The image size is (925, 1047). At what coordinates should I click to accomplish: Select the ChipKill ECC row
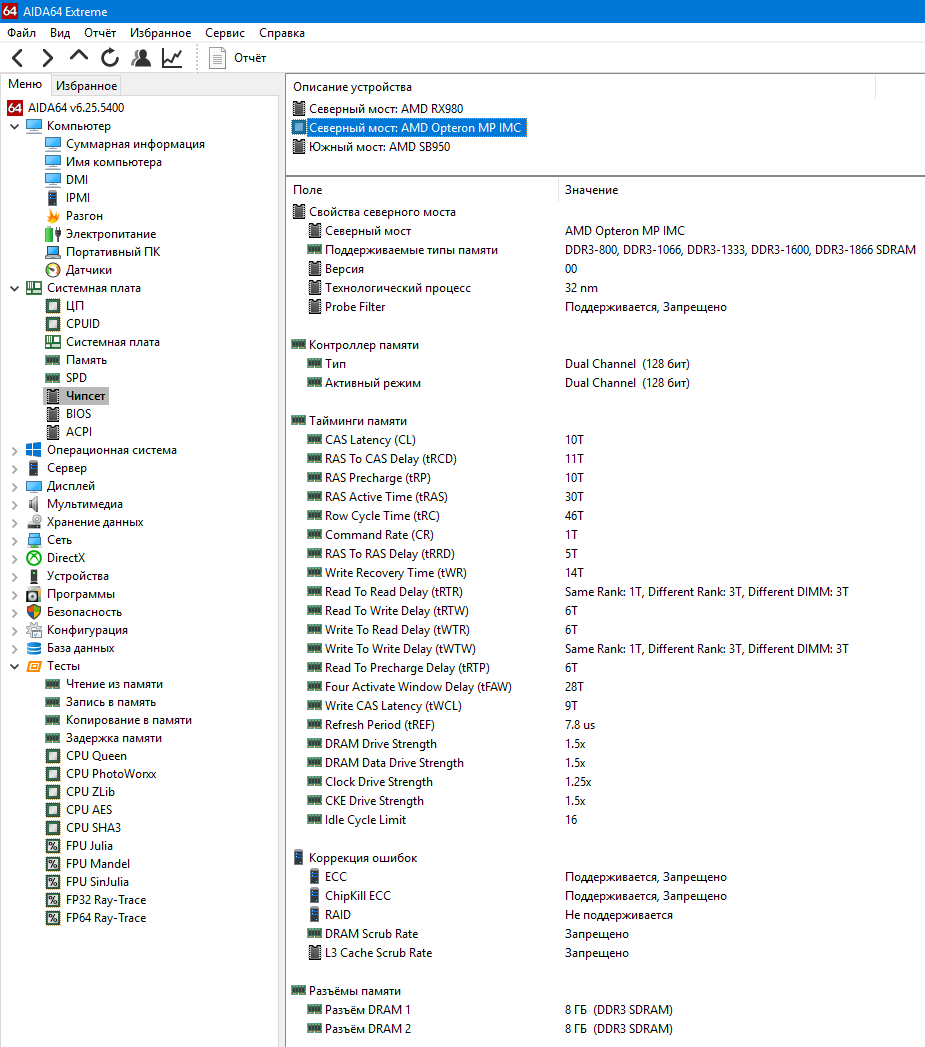pyautogui.click(x=606, y=896)
